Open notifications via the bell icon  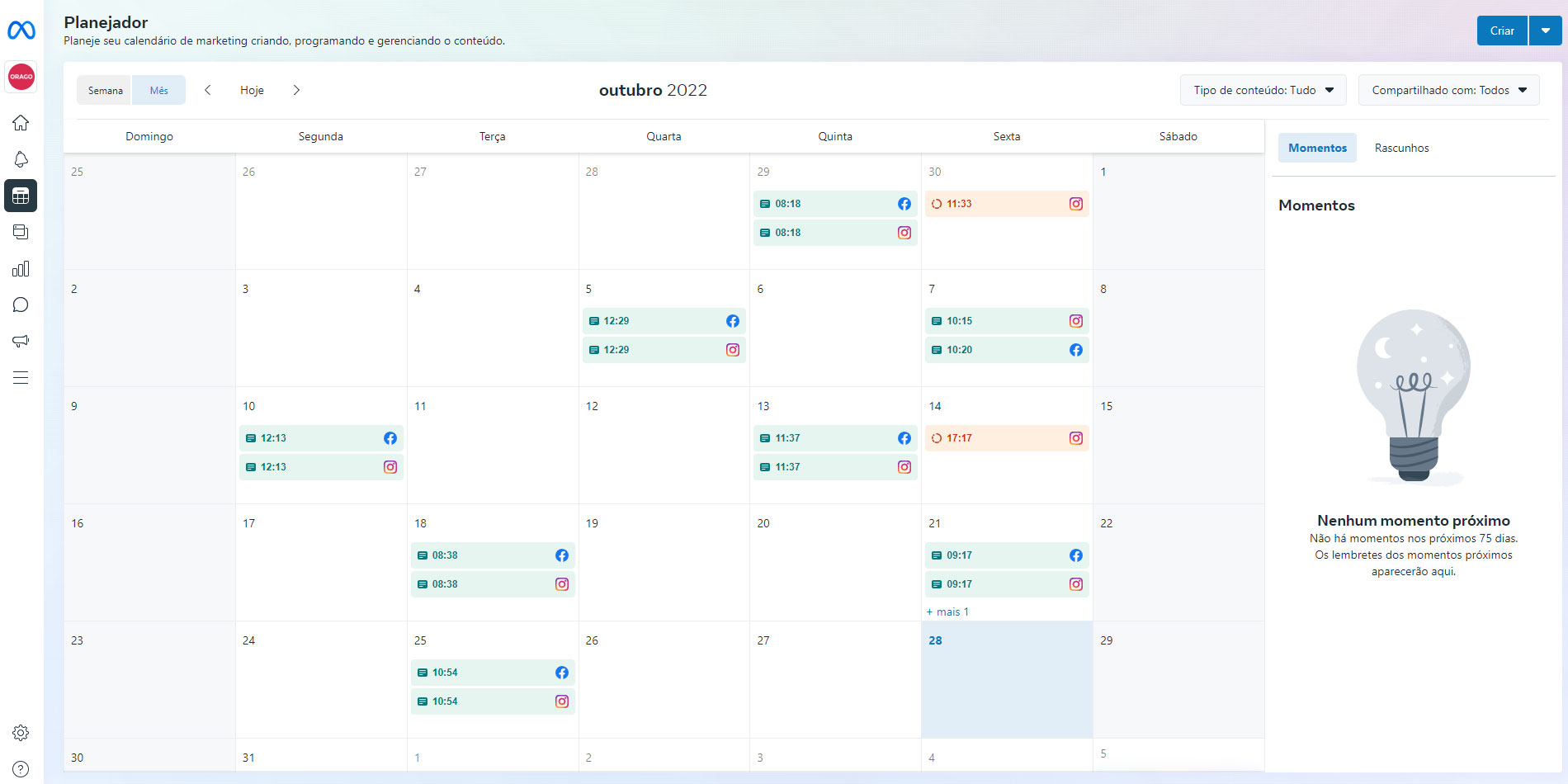pyautogui.click(x=21, y=158)
